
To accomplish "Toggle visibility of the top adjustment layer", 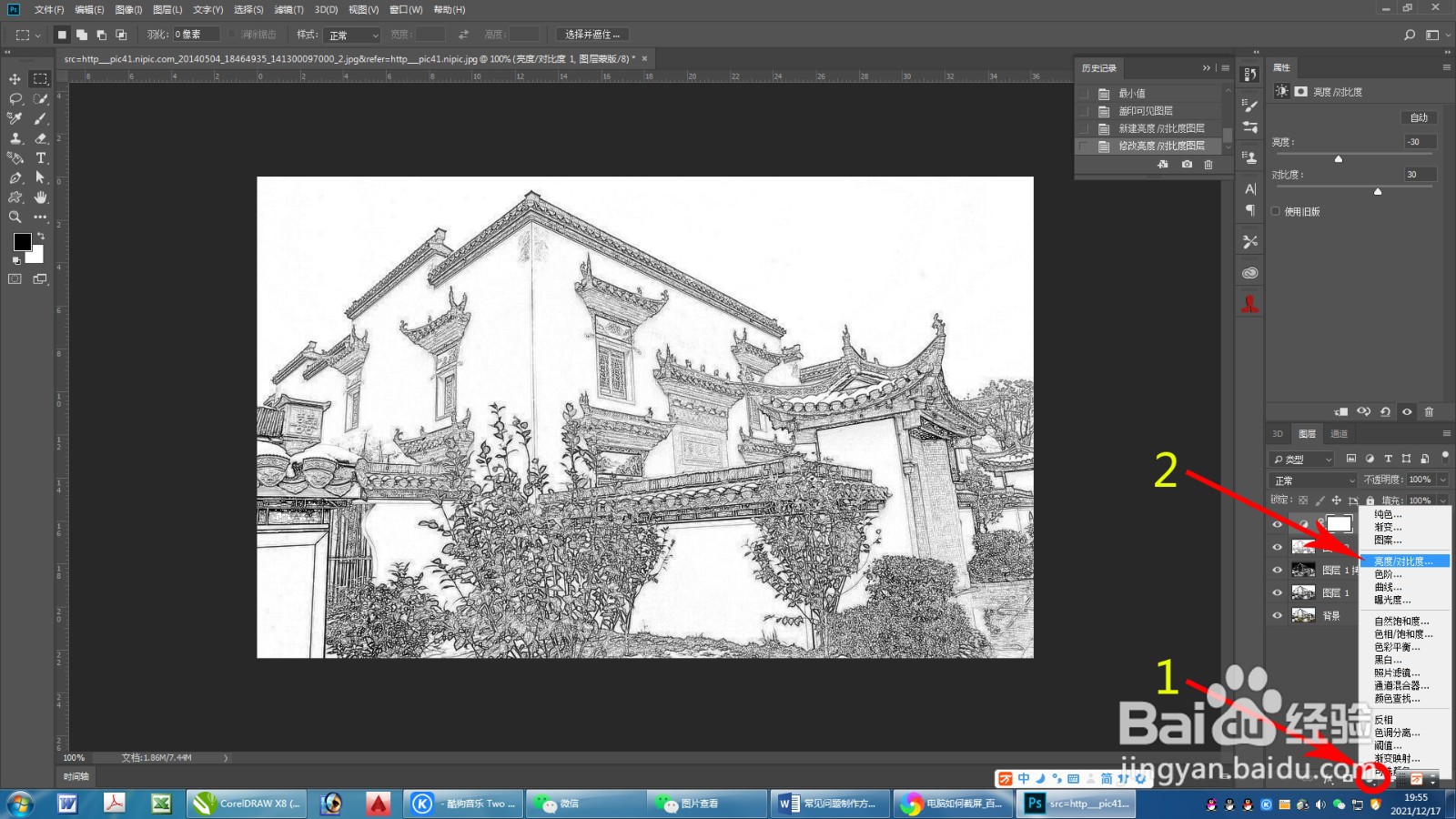I will 1277,524.
